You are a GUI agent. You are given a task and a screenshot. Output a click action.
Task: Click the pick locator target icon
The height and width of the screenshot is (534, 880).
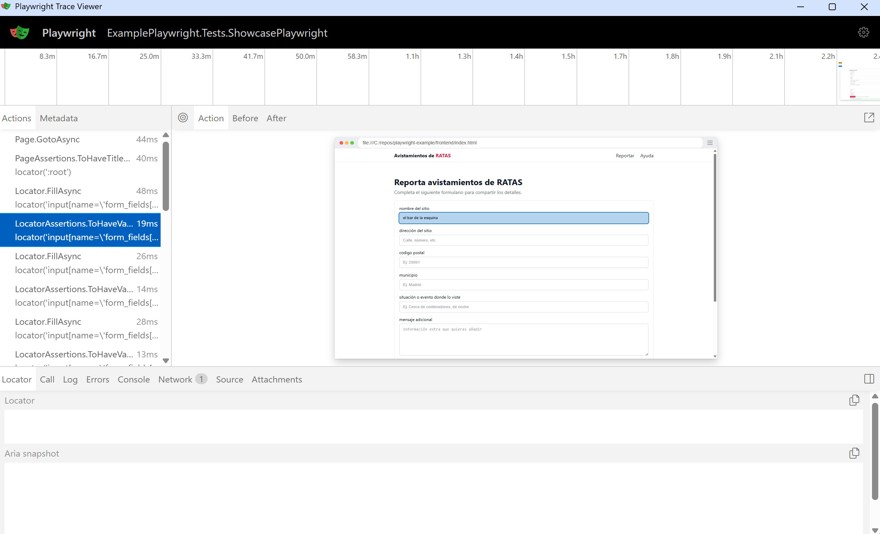pyautogui.click(x=183, y=118)
